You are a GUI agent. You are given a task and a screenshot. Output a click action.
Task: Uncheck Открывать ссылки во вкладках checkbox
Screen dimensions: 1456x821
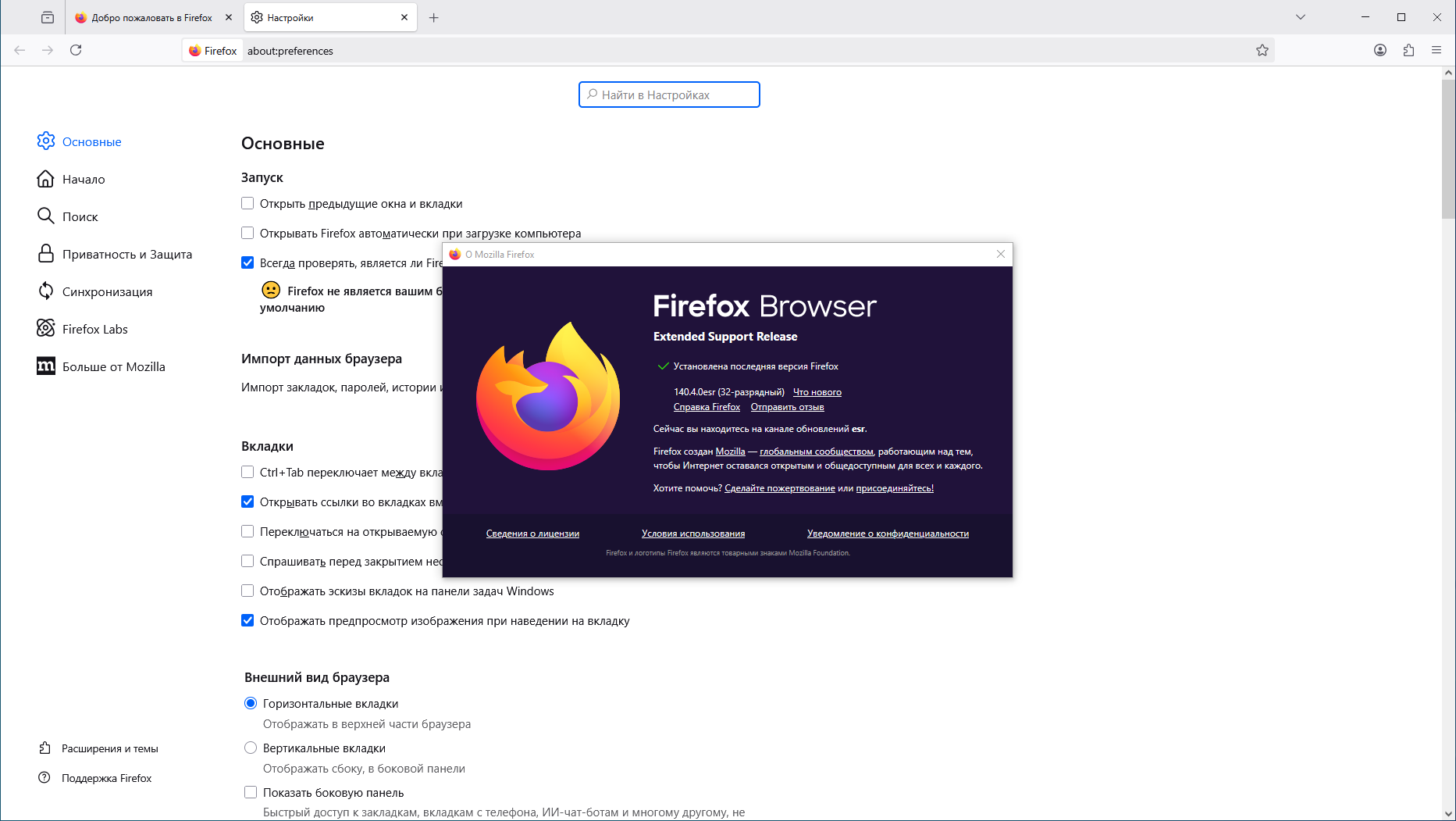coord(247,502)
